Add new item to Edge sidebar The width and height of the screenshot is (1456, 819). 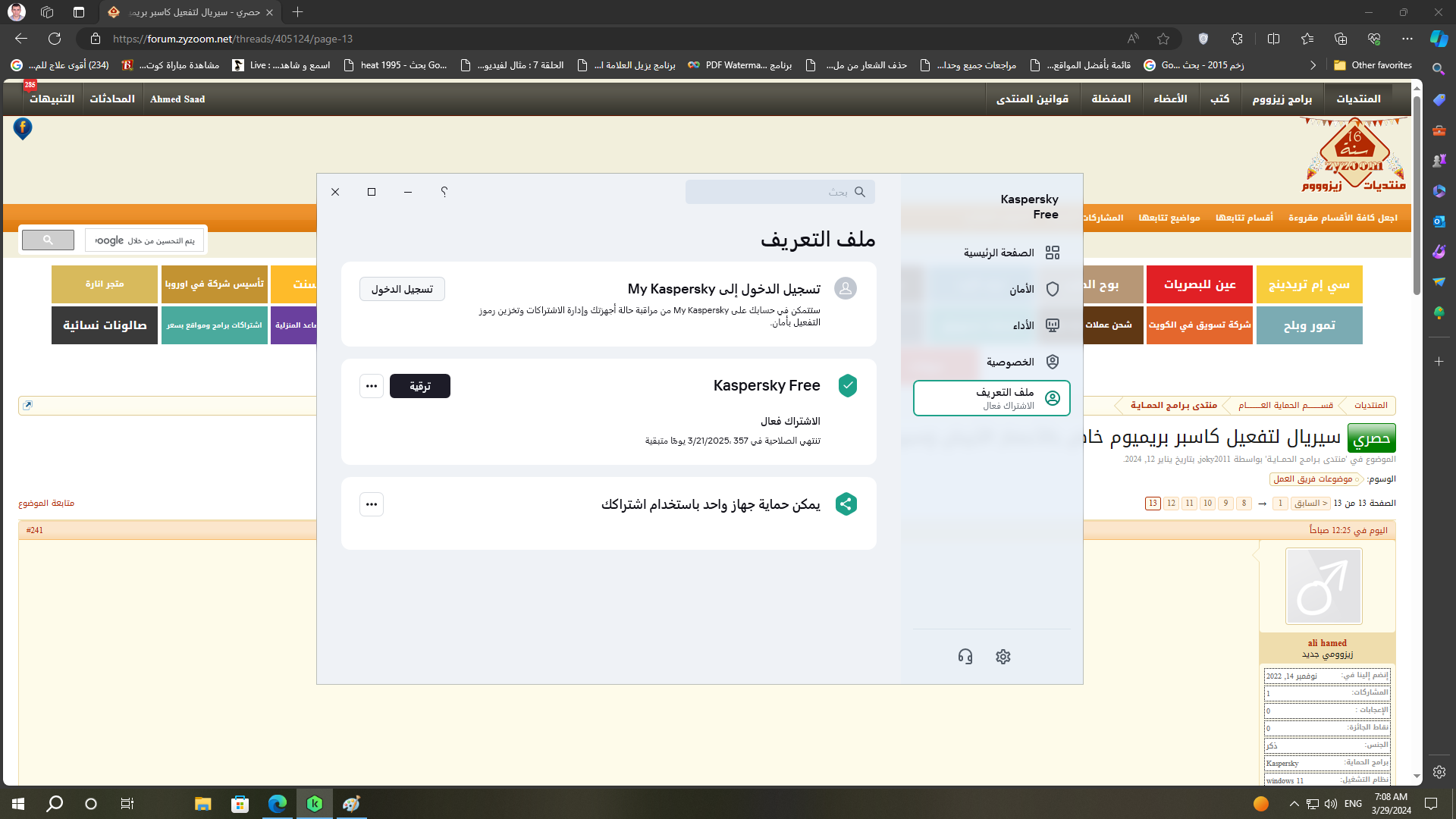coord(1439,362)
